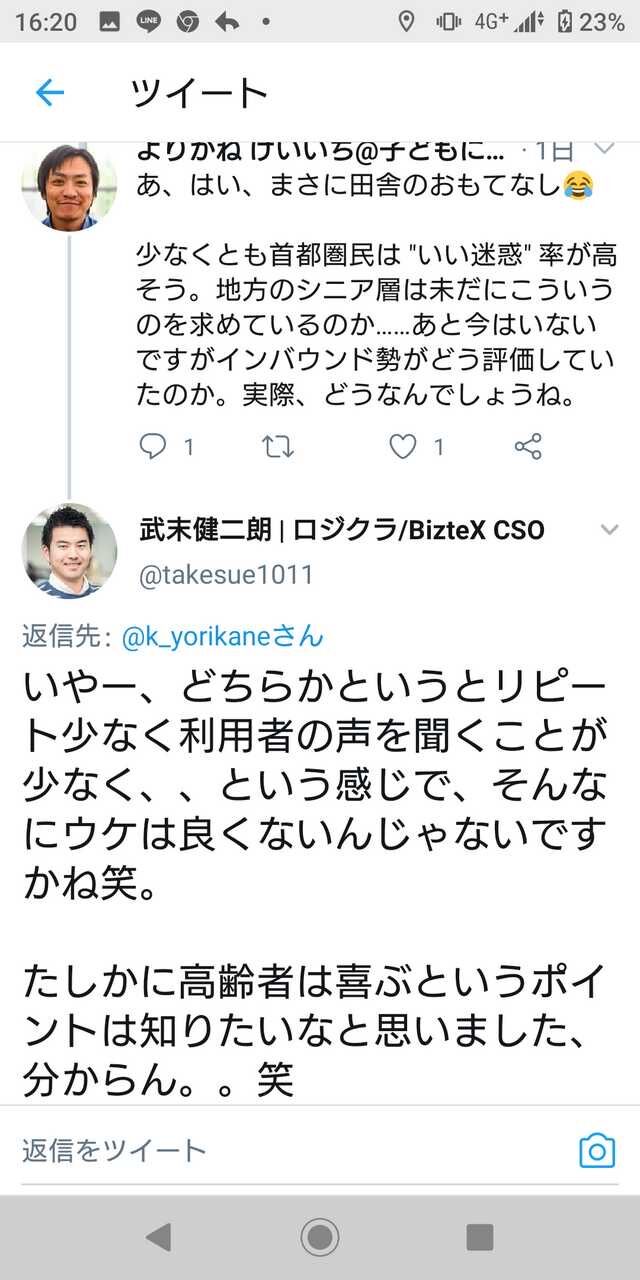Viewport: 640px width, 1280px height.
Task: Tap Android home circle button
Action: 320,1238
